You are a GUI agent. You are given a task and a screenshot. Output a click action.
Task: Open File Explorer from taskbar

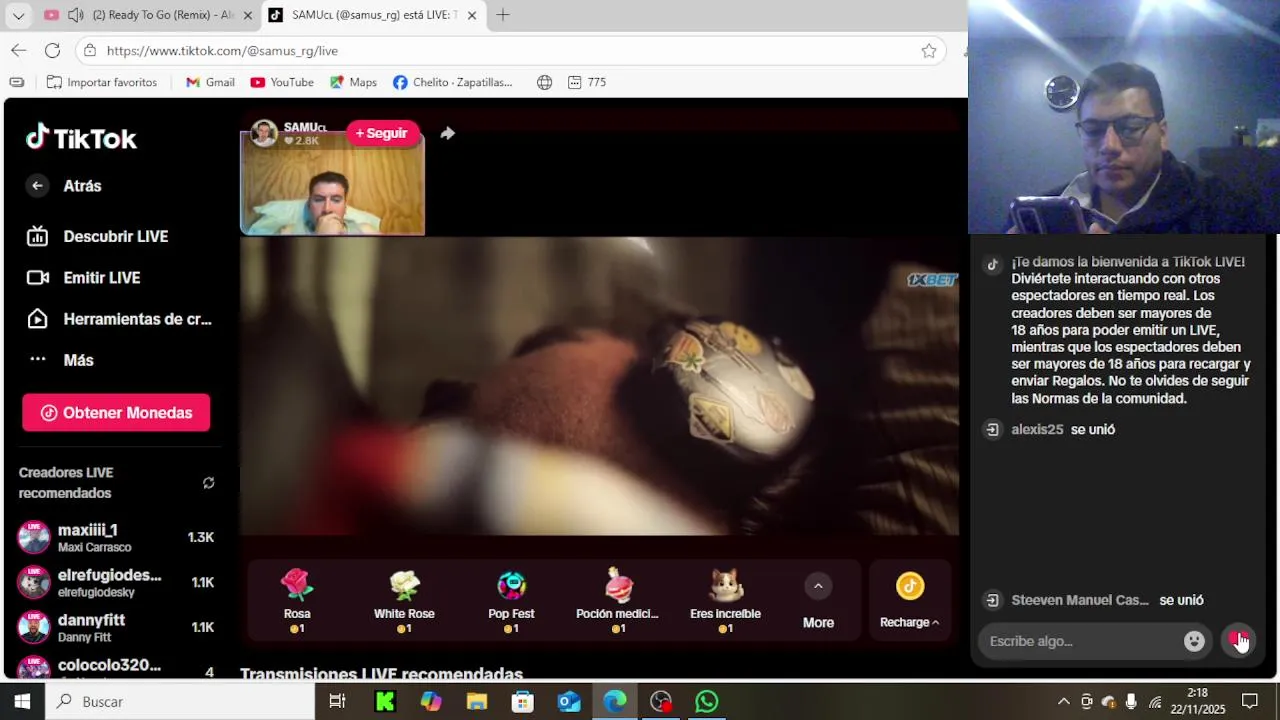[477, 701]
